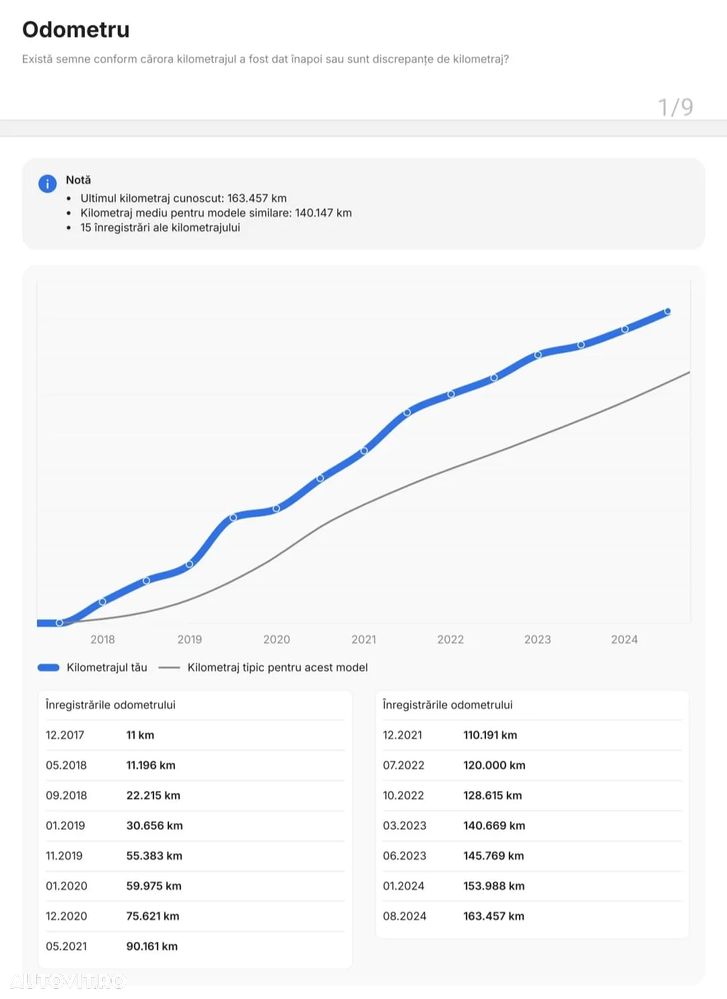Click the 1/9 page indicator

[x=675, y=107]
